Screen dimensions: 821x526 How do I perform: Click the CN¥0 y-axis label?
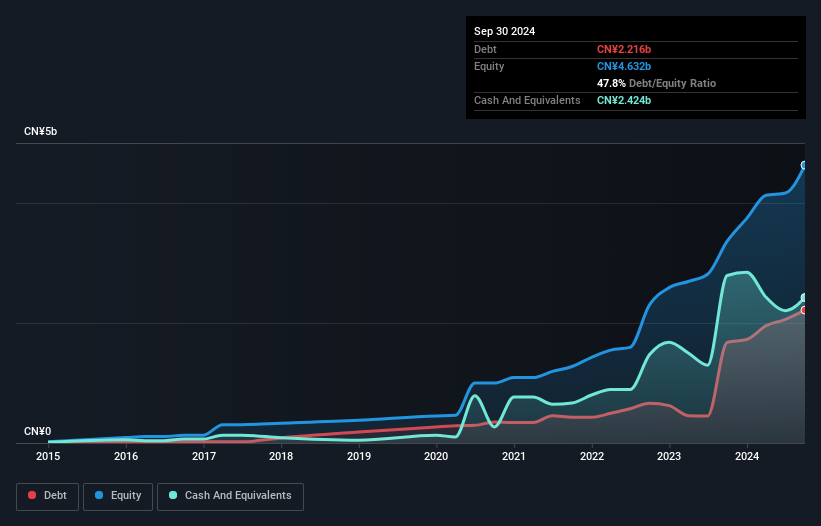[x=38, y=431]
